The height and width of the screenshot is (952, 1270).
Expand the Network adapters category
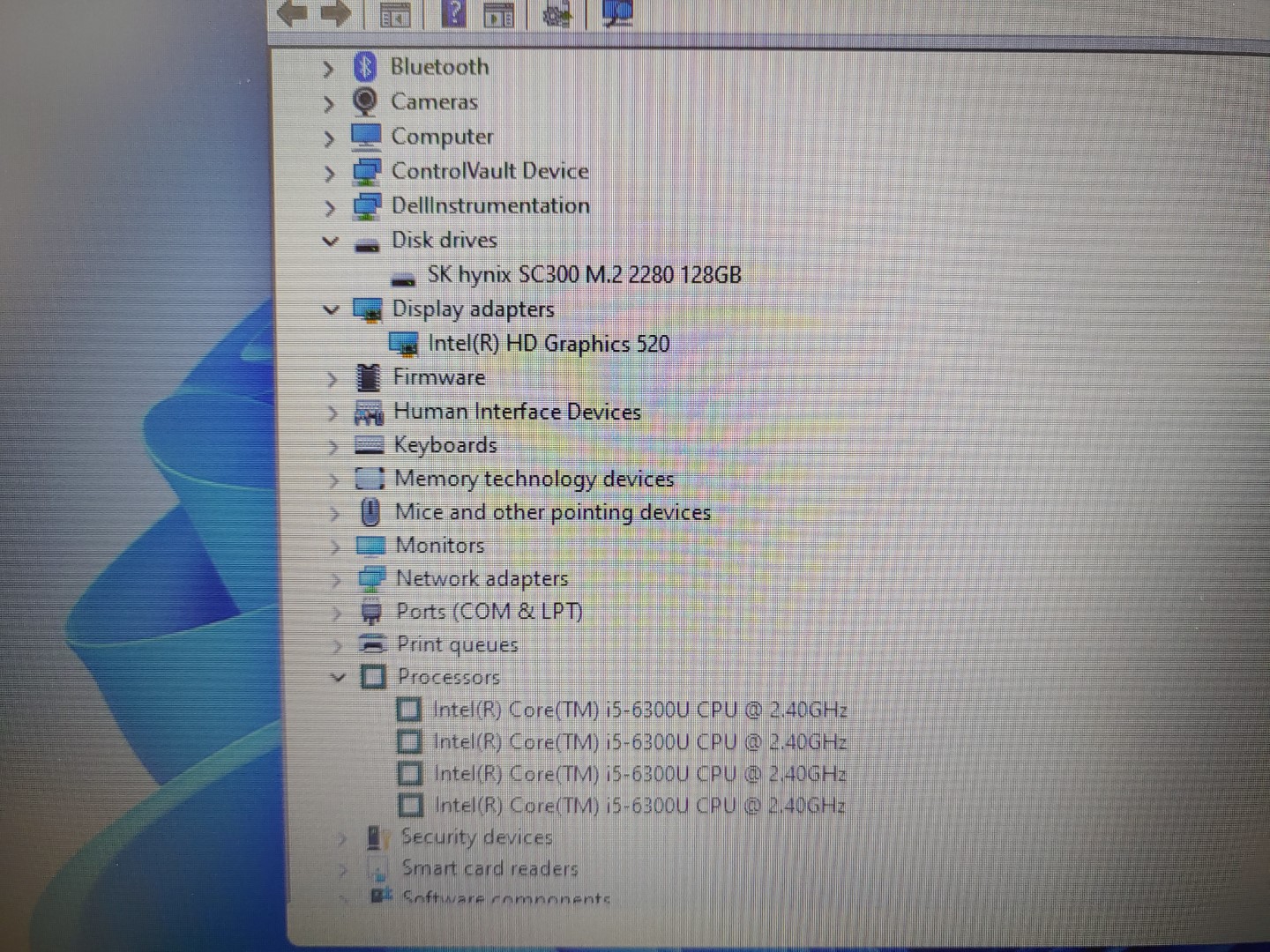pyautogui.click(x=336, y=580)
